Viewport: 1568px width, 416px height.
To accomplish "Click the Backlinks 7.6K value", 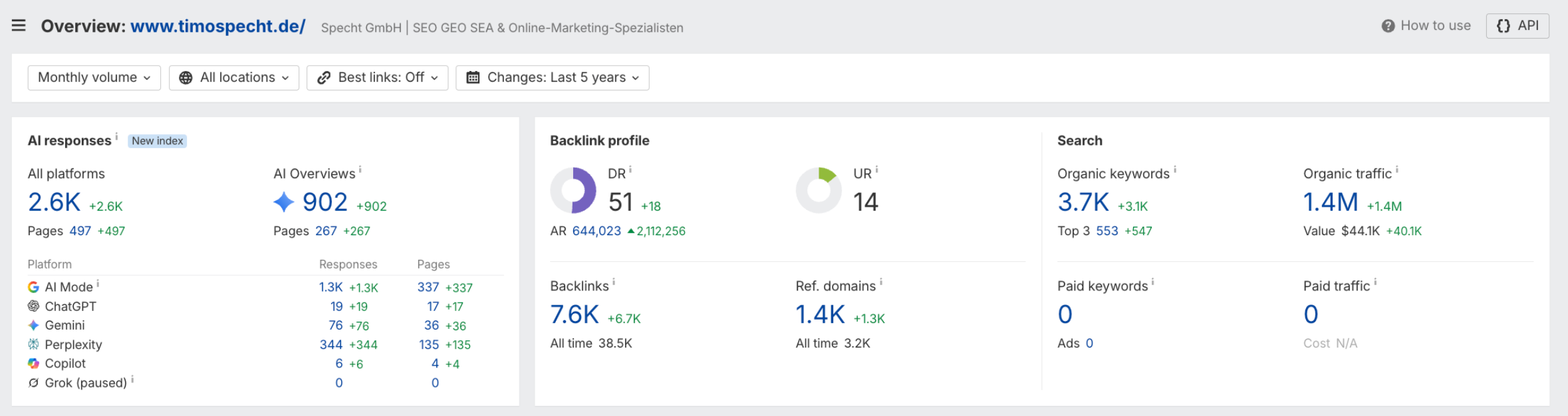I will [575, 314].
